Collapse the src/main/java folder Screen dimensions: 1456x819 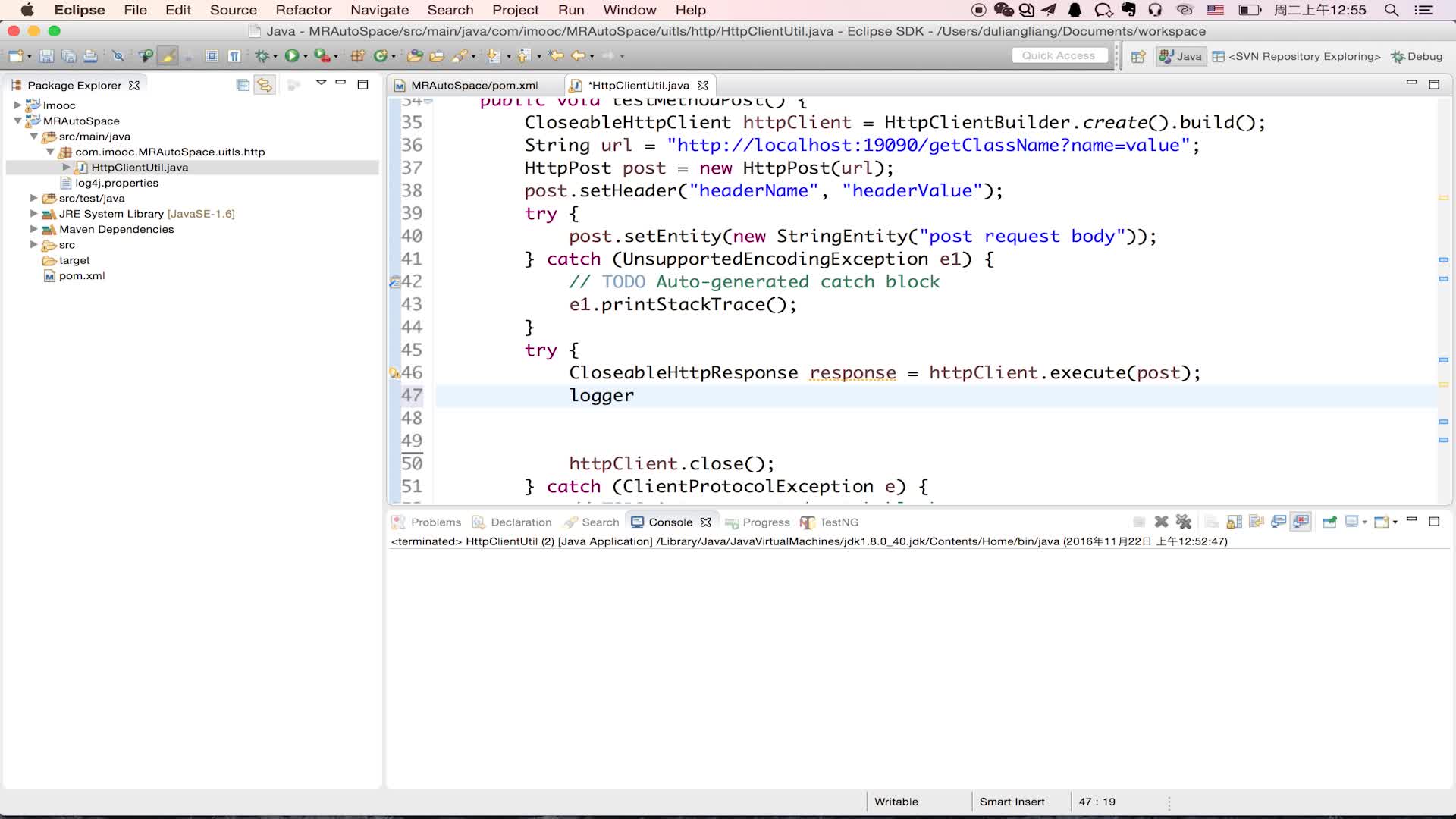click(34, 136)
